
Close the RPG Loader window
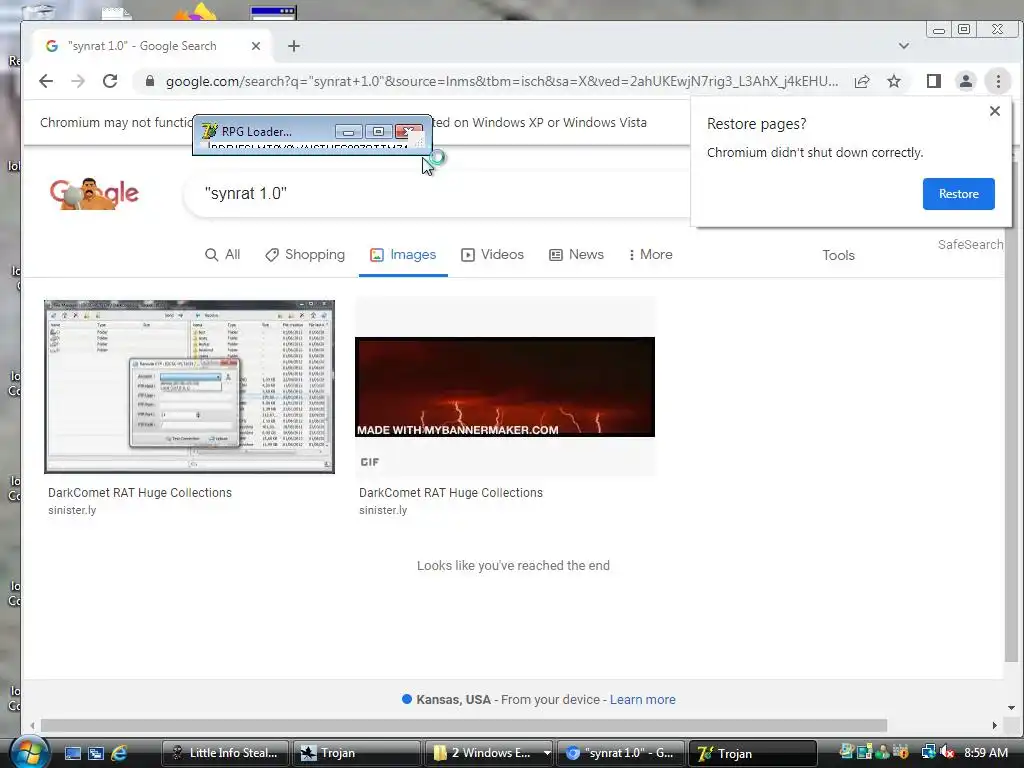tap(409, 131)
